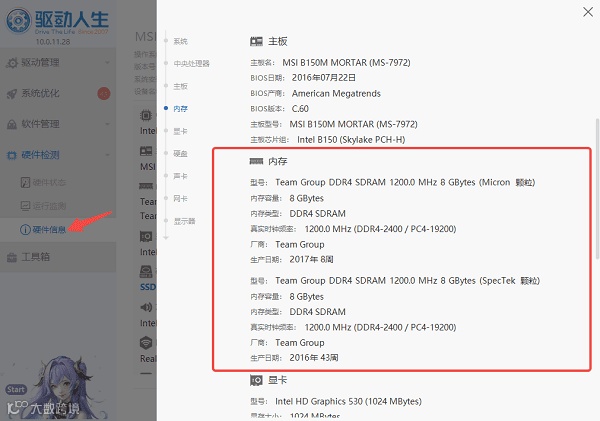Jump to 网卡 section in navigation
600x421 pixels.
point(180,198)
